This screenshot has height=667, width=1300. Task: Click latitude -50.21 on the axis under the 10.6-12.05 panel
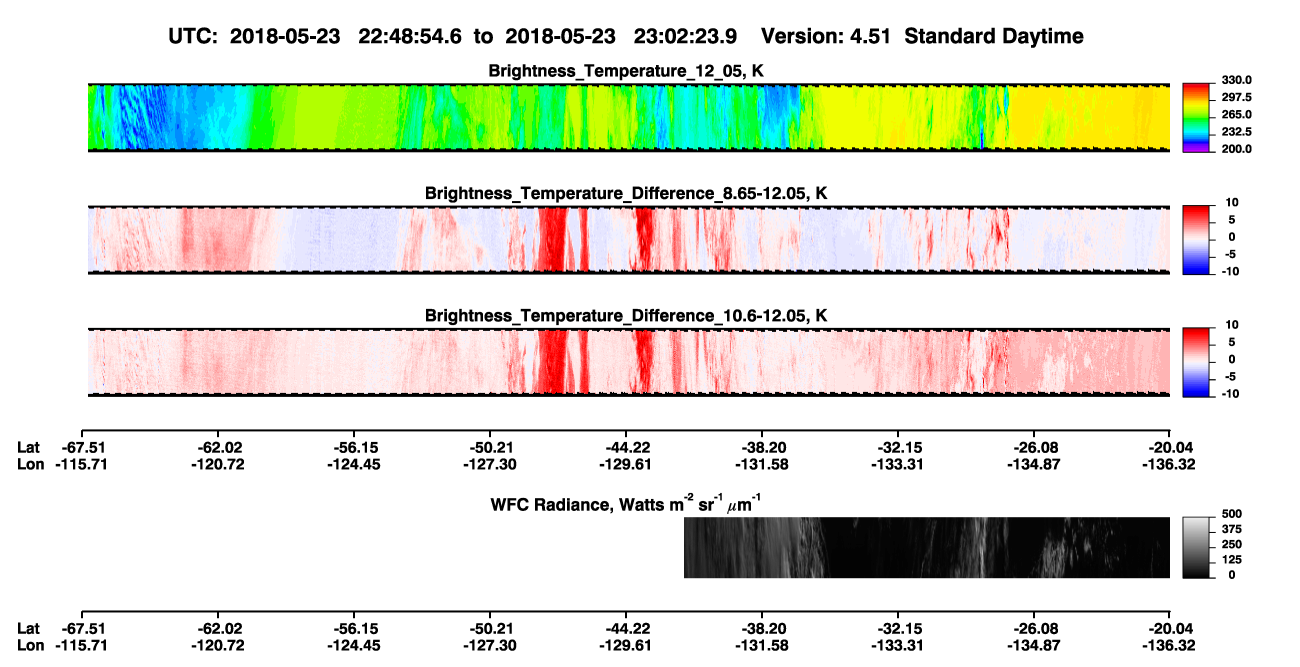coord(491,448)
